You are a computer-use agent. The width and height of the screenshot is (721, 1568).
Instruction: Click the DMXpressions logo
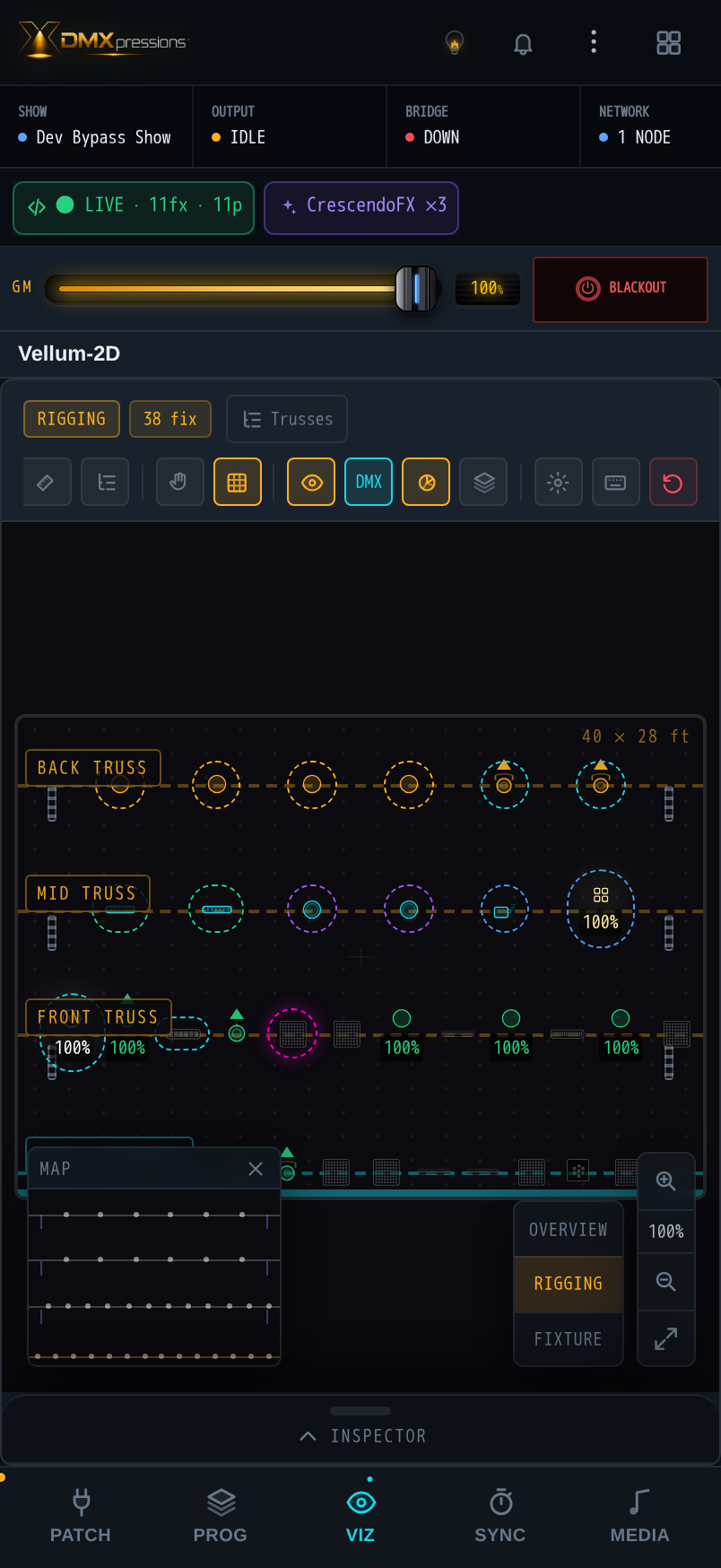point(103,40)
